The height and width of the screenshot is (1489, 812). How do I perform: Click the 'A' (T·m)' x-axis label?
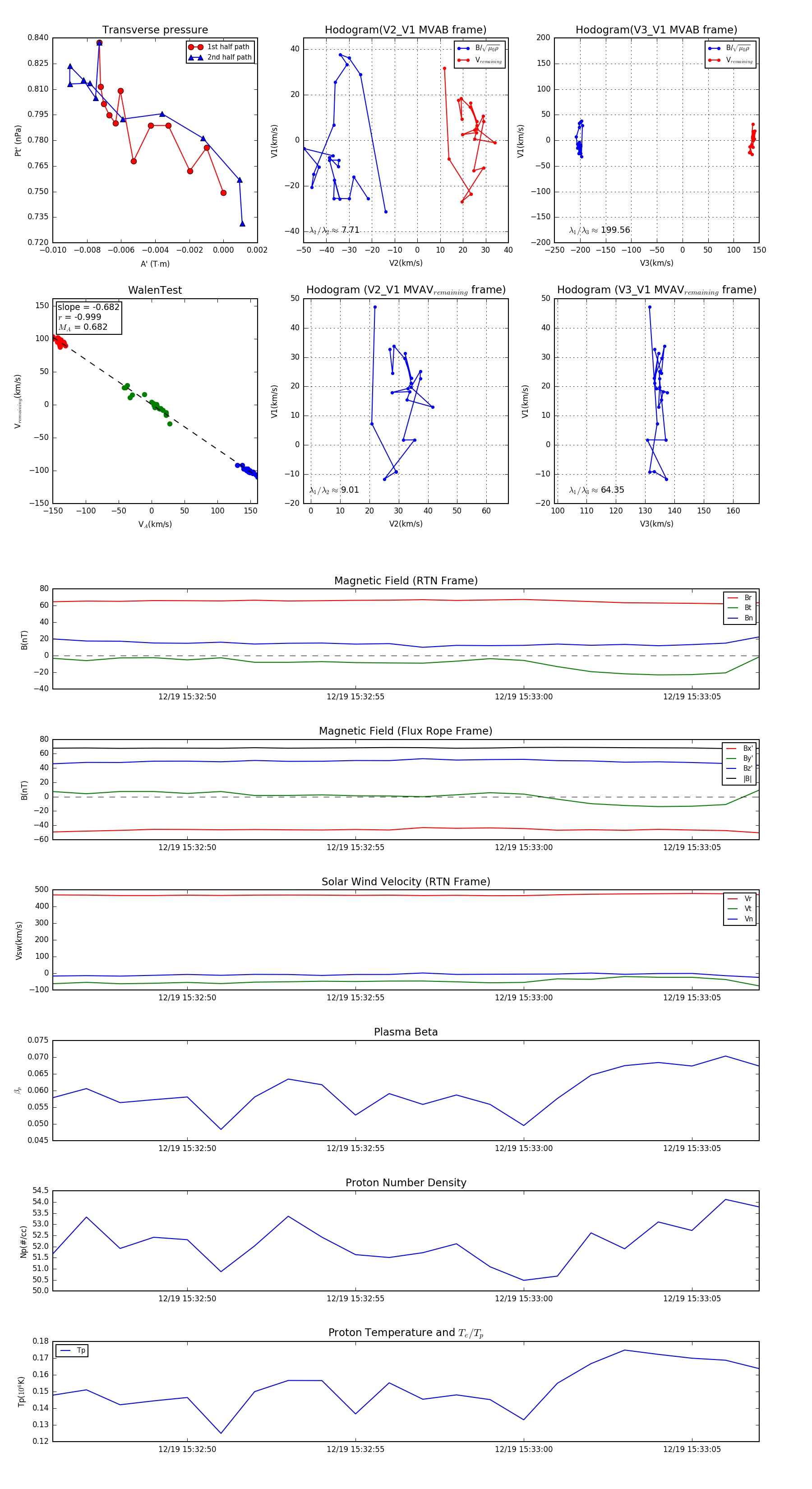point(155,264)
